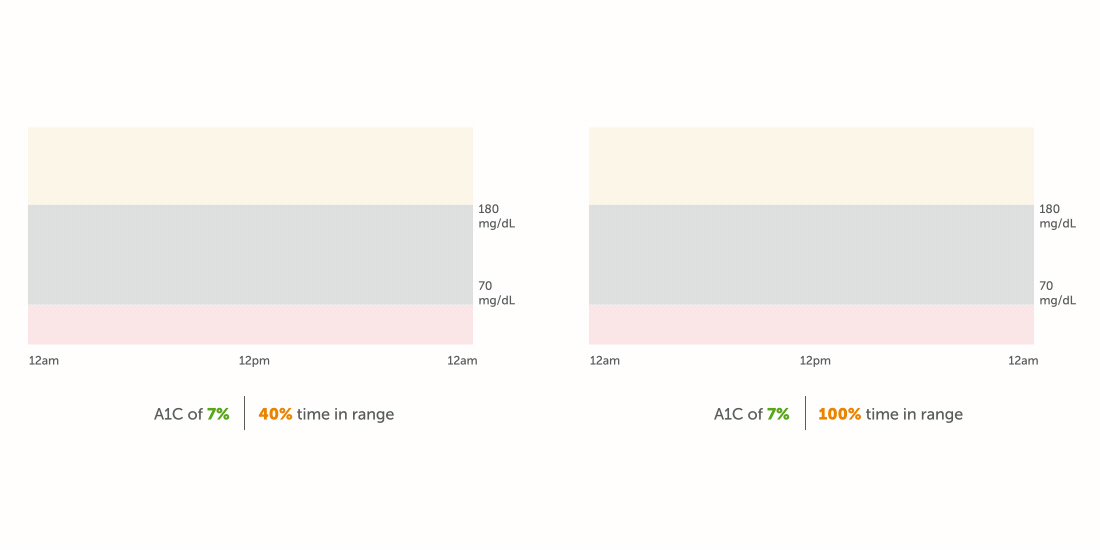
Task: Click the ending 12am marker on right chart
Action: click(1023, 361)
